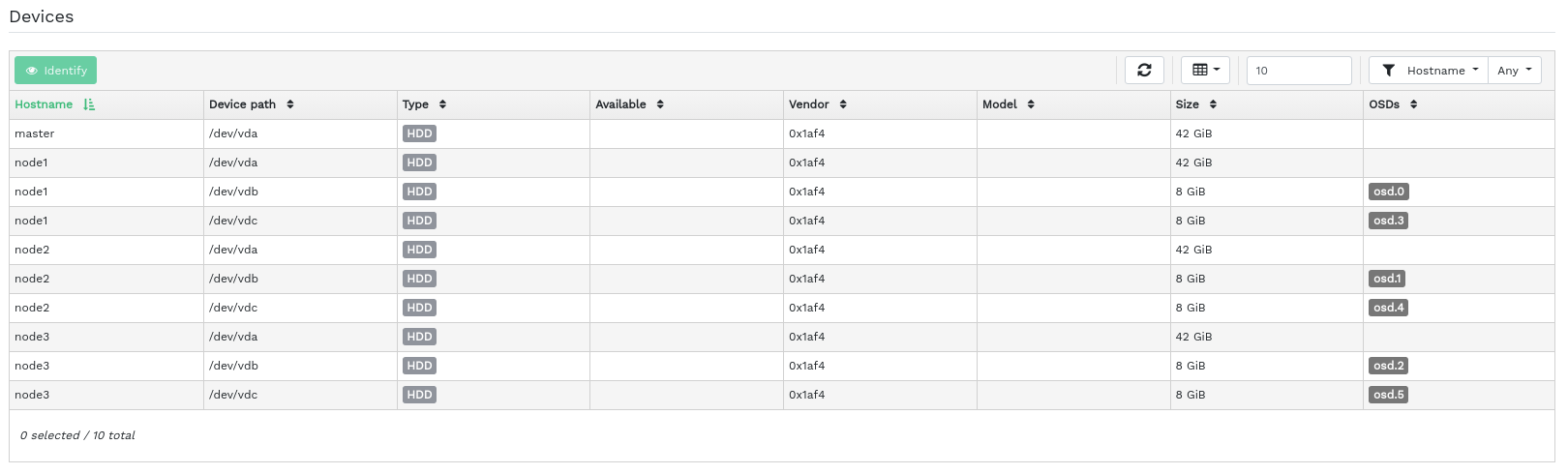Select the master /dev/vda row
Image resolution: width=1568 pixels, height=474 pixels.
[106, 133]
